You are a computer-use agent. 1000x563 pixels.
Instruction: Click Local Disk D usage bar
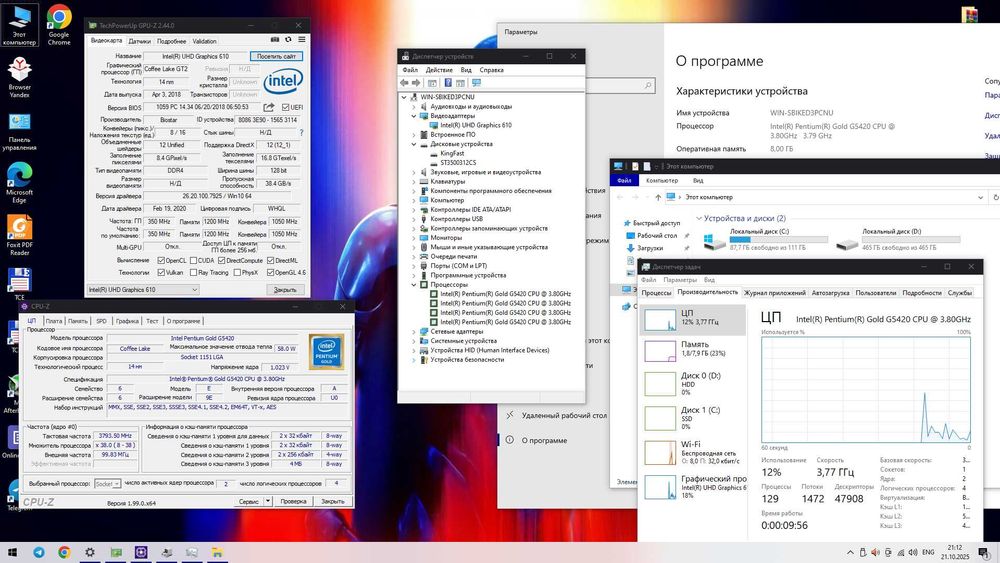click(911, 240)
